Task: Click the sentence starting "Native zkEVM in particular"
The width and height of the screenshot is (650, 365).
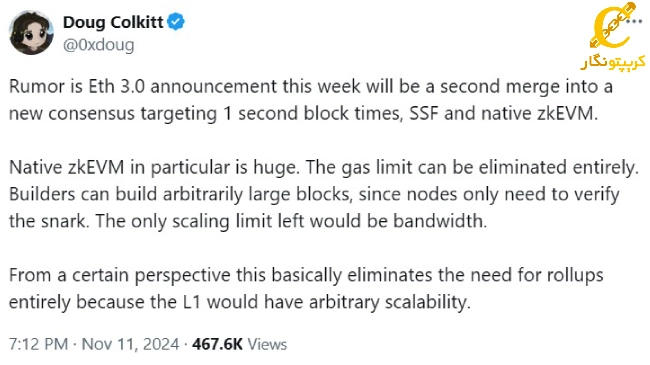Action: click(x=154, y=168)
